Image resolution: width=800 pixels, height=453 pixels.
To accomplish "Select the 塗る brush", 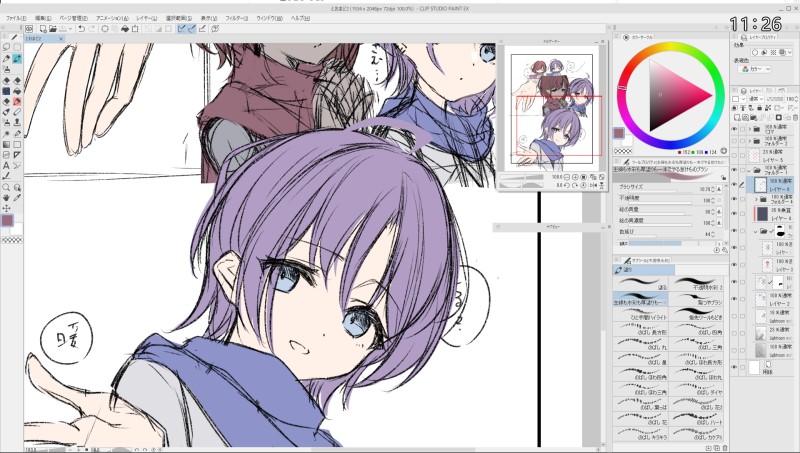I will 641,284.
